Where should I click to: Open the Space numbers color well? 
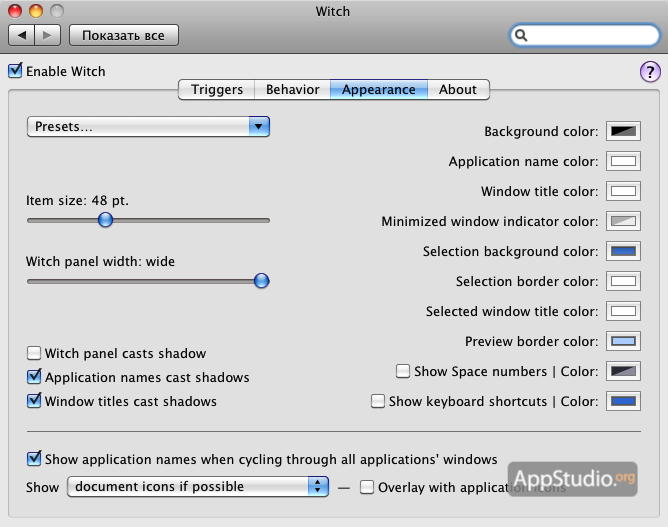tap(623, 371)
